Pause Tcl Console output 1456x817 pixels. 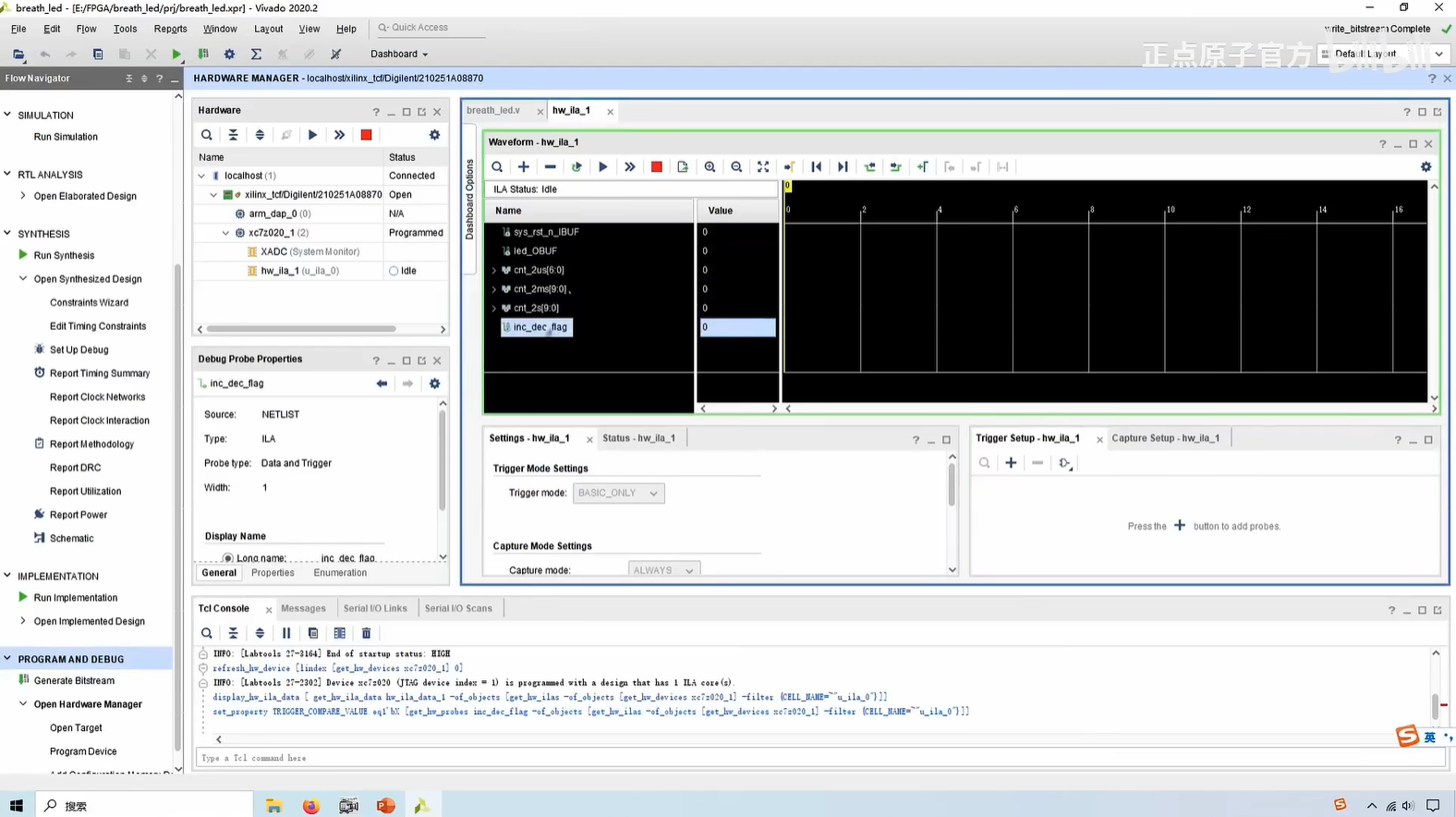[x=286, y=633]
